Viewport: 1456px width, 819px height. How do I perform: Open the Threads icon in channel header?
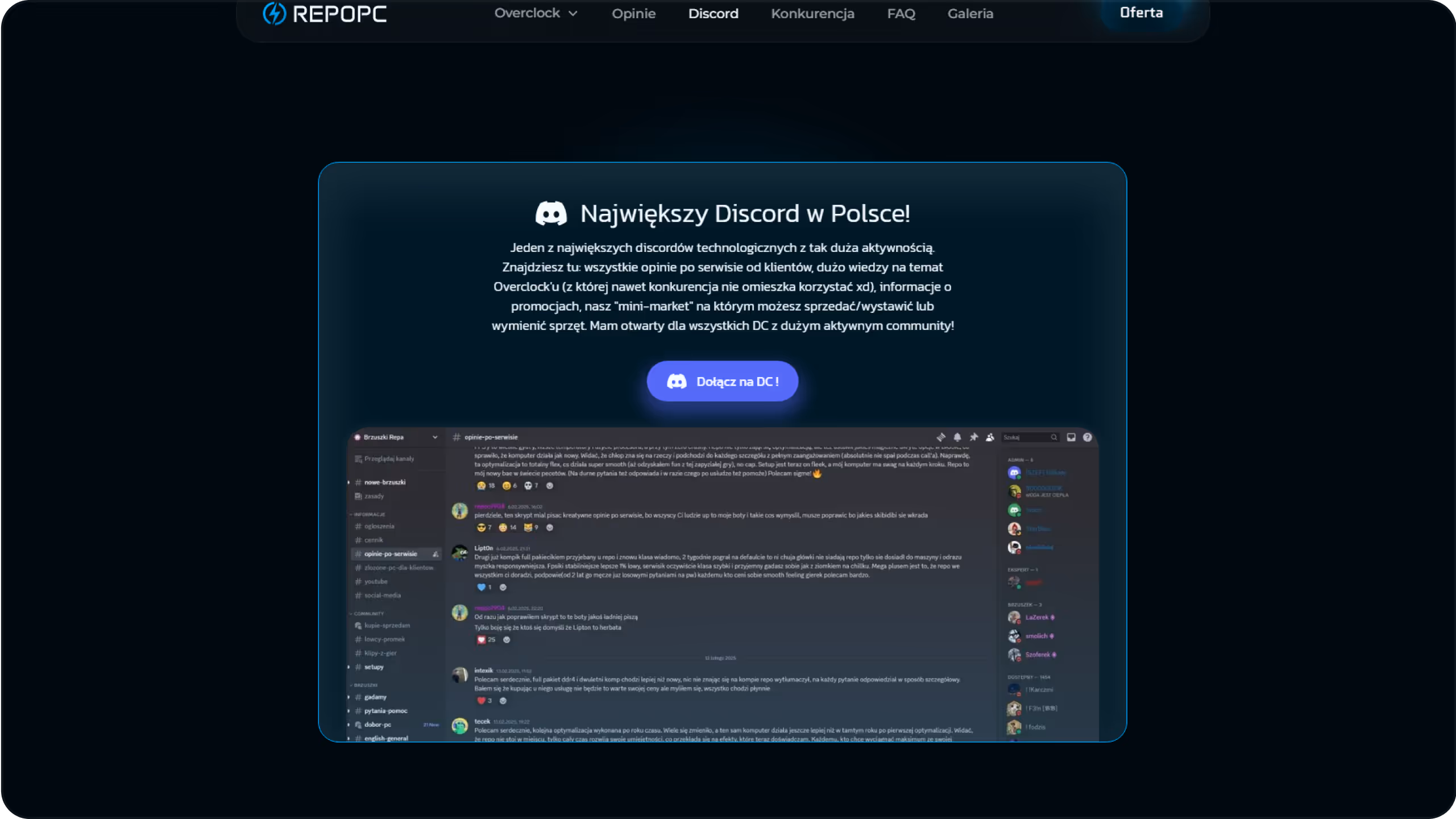click(x=941, y=437)
